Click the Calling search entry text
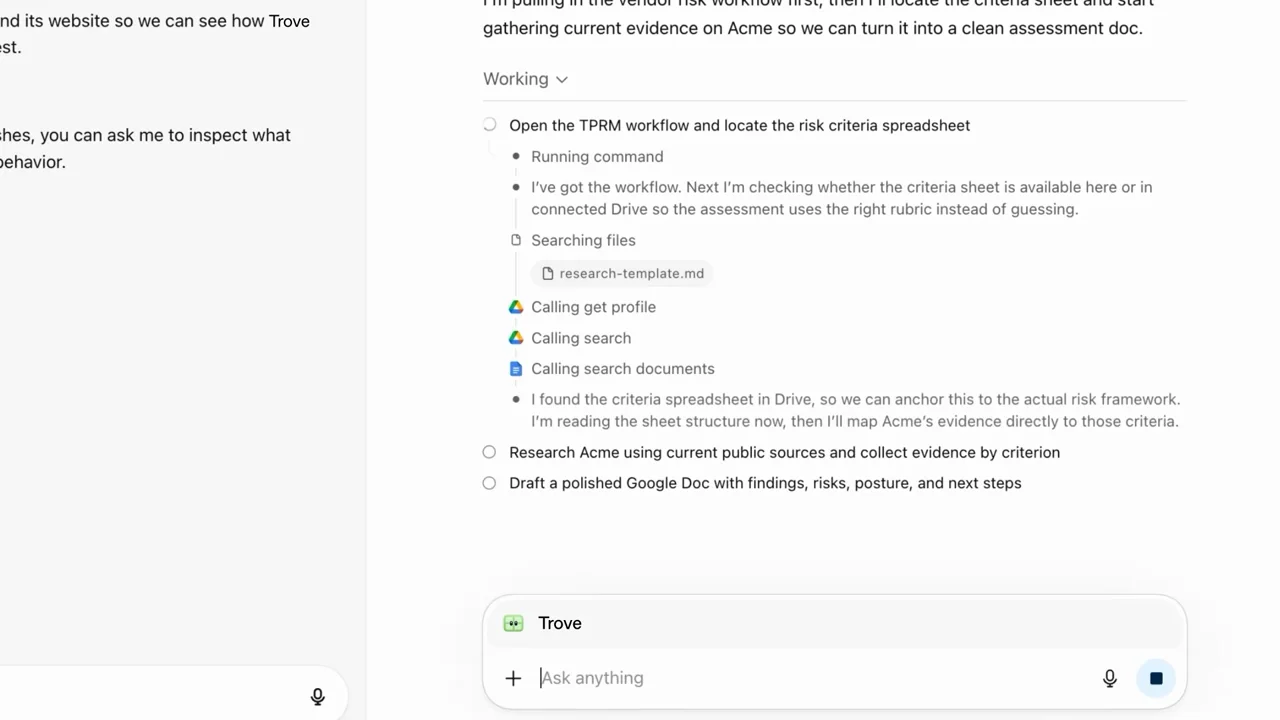This screenshot has width=1280, height=720. [x=581, y=338]
